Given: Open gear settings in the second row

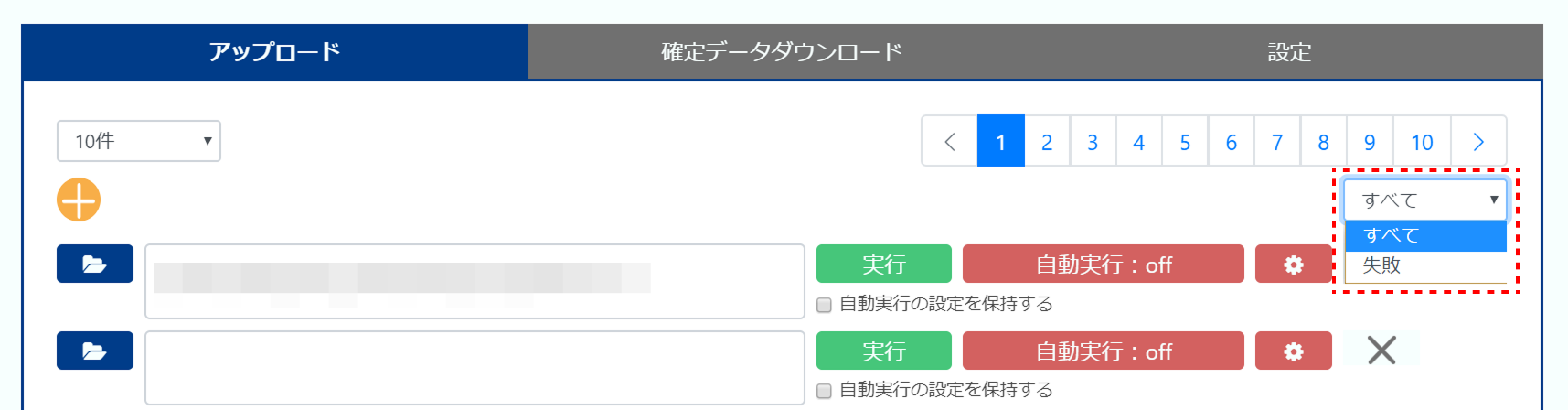Looking at the screenshot, I should pyautogui.click(x=1293, y=351).
